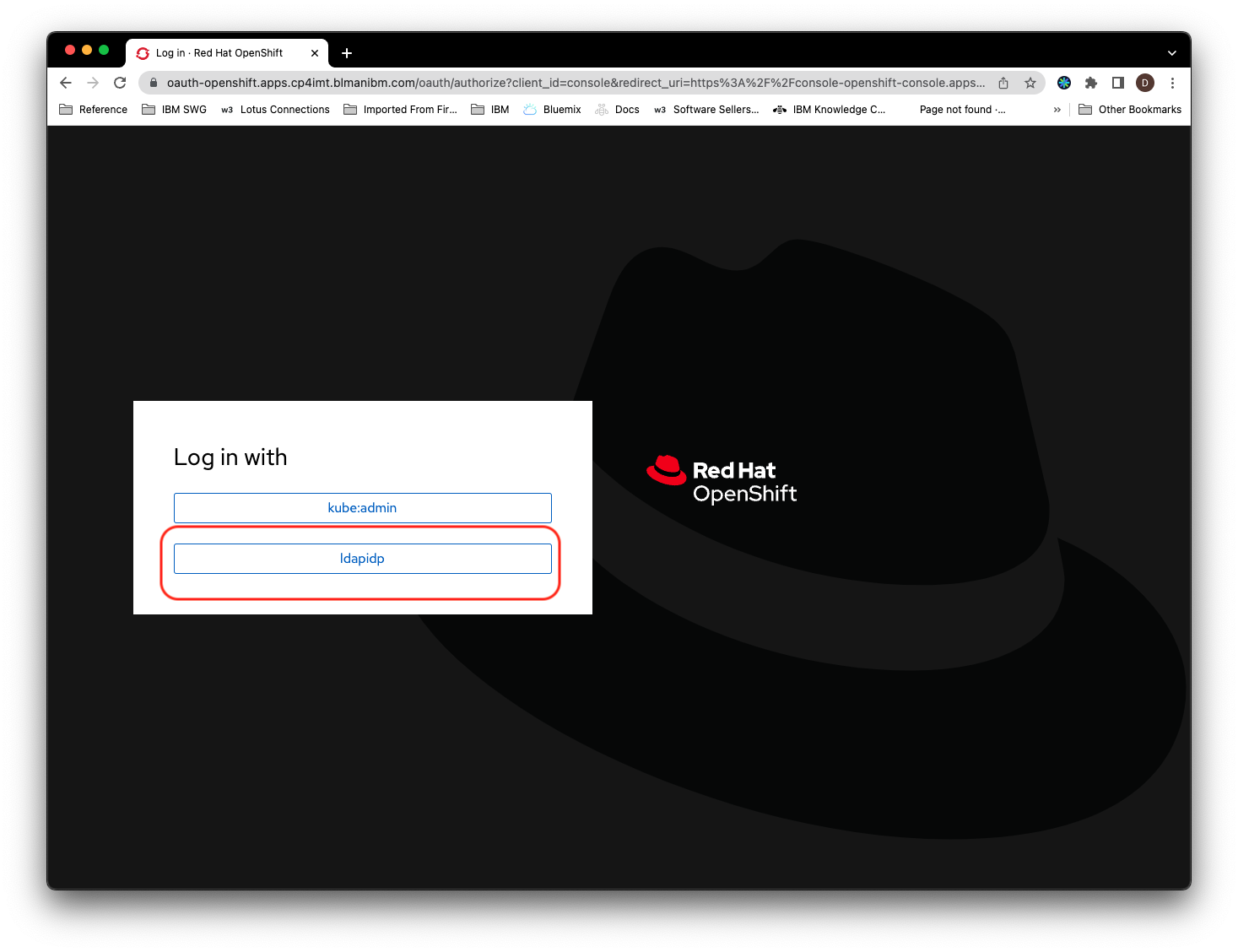Click the icon beside Docs bookmark

602,110
